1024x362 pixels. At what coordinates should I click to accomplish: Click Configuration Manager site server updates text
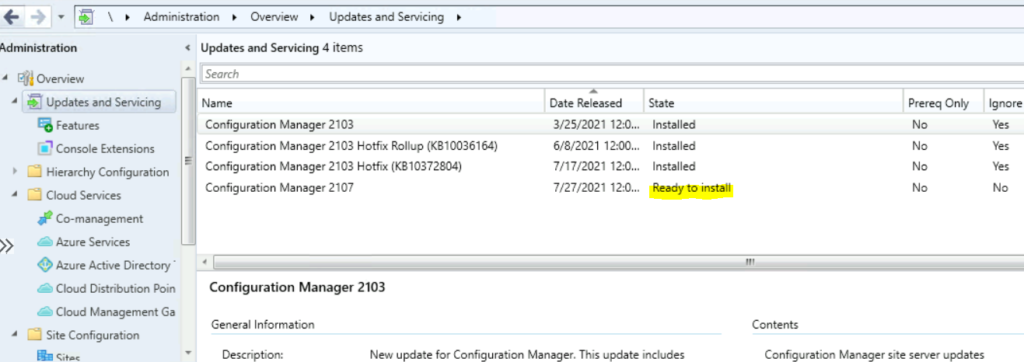(x=874, y=355)
